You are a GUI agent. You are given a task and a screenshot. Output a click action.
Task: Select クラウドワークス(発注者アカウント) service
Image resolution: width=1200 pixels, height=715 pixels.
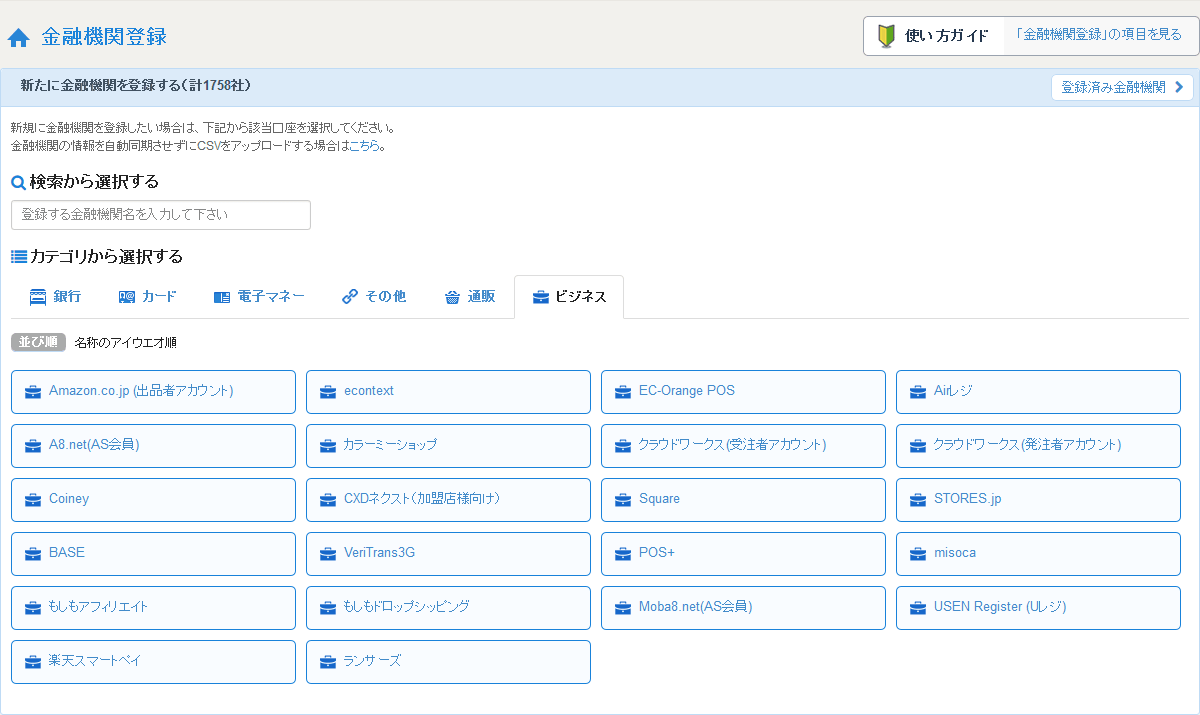click(1038, 446)
